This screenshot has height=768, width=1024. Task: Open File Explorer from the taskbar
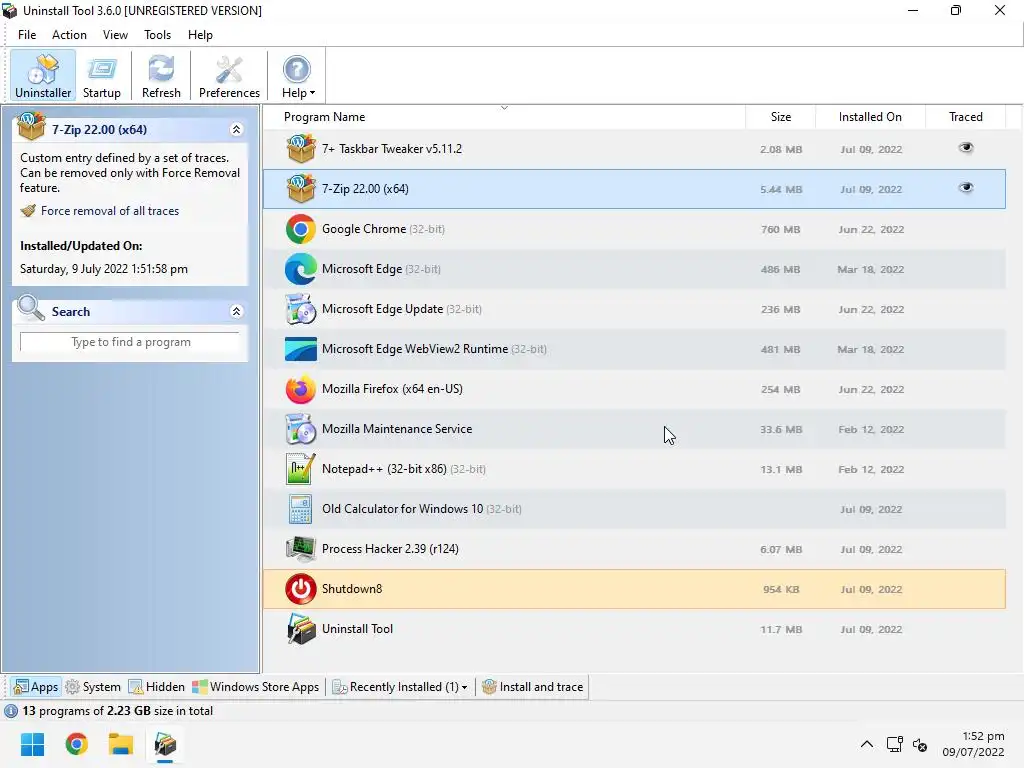121,744
